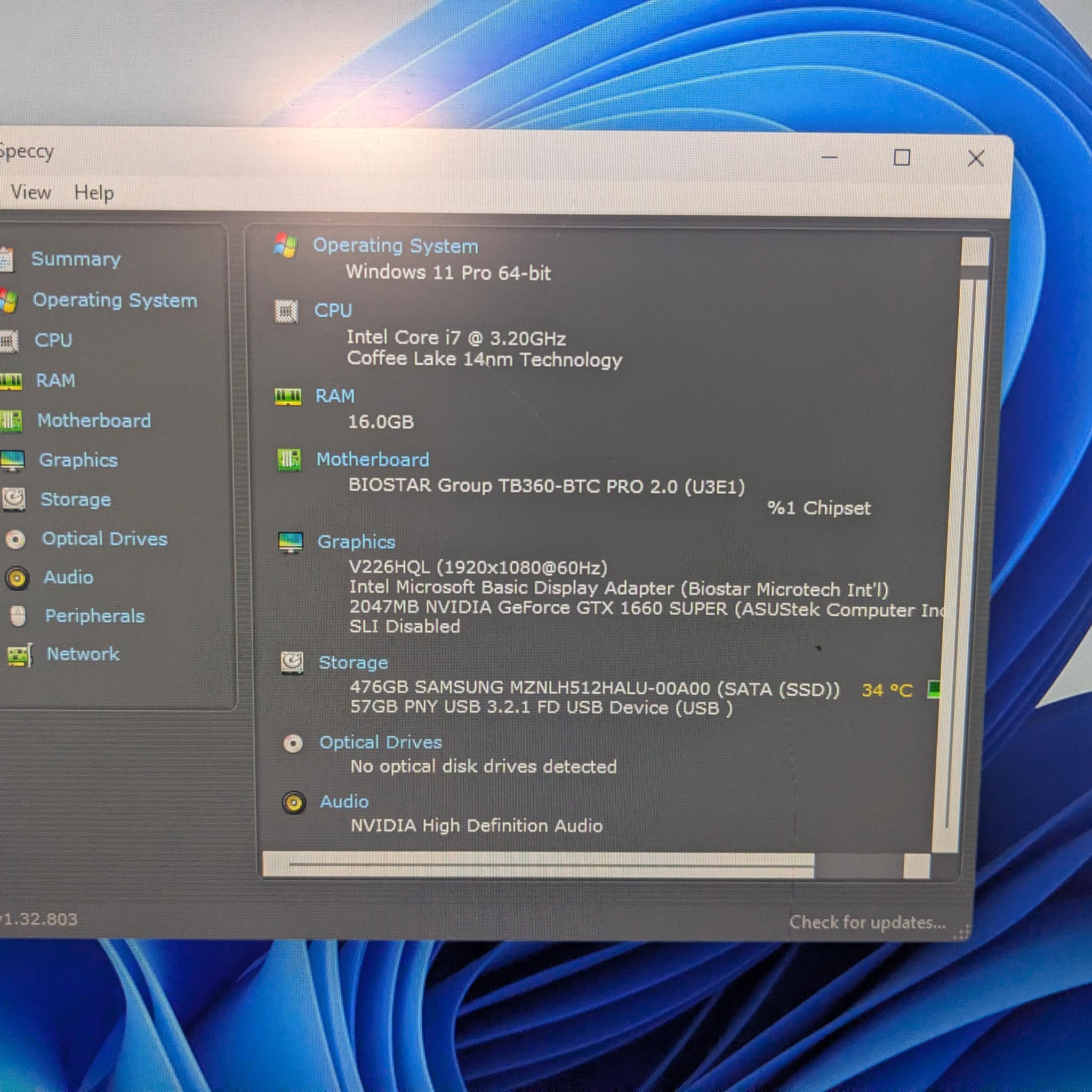Viewport: 1092px width, 1092px height.
Task: Click the RAM heading link in summary
Action: pyautogui.click(x=335, y=396)
